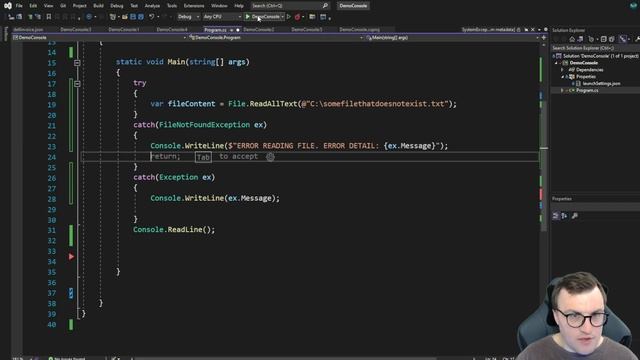Image resolution: width=640 pixels, height=360 pixels.
Task: Open the Git menu
Action: coord(63,6)
